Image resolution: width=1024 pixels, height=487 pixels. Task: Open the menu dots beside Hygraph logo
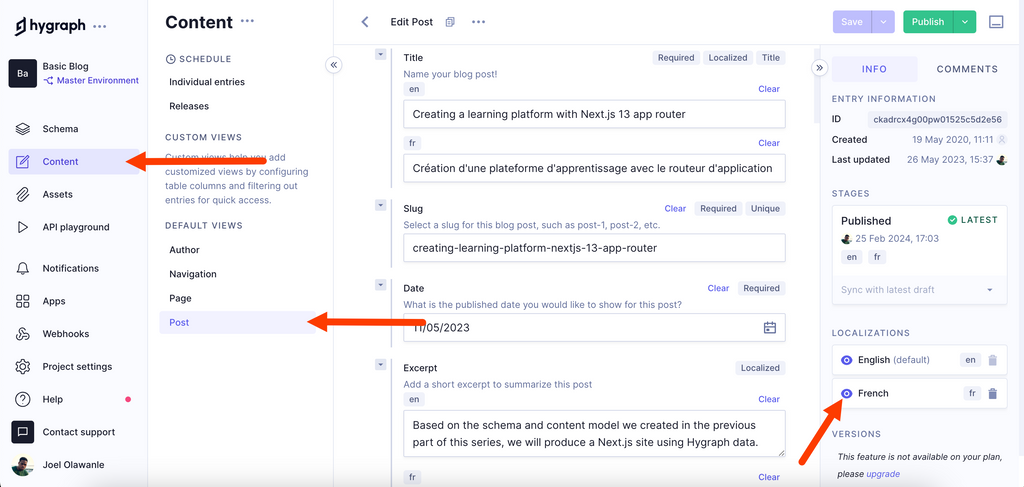99,26
